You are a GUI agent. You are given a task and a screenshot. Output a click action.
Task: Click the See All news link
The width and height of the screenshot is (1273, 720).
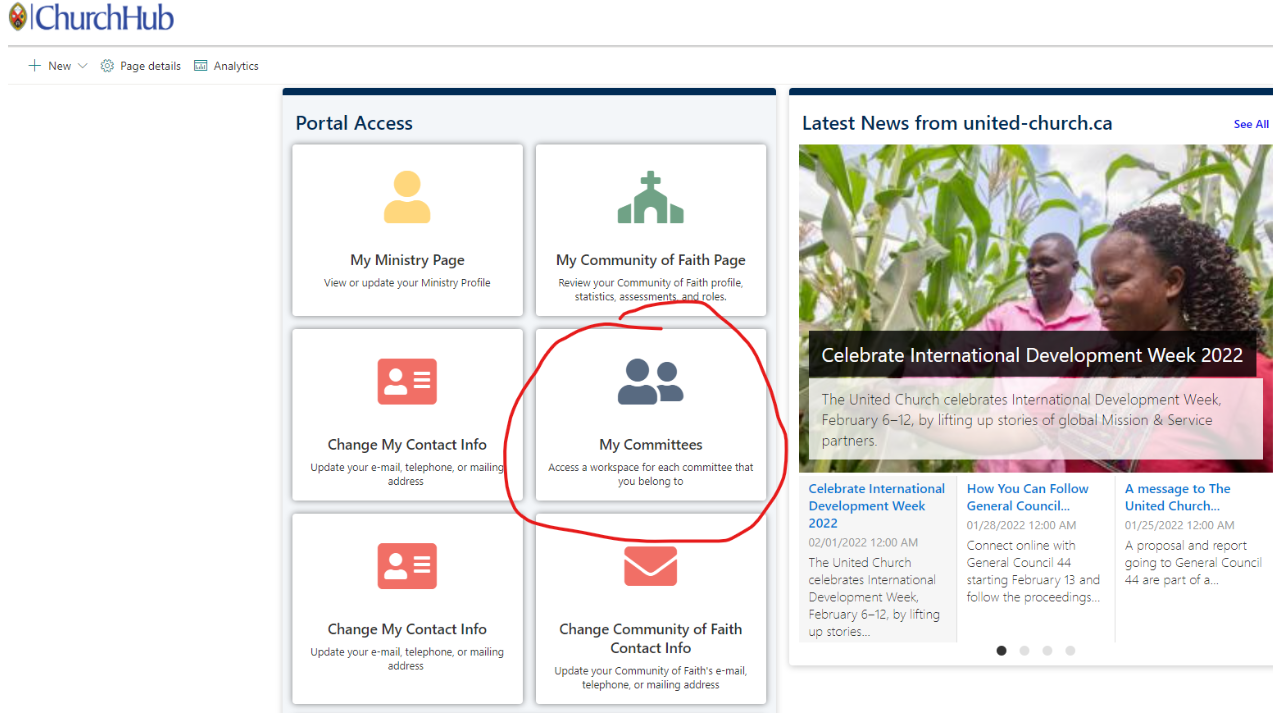(1251, 124)
